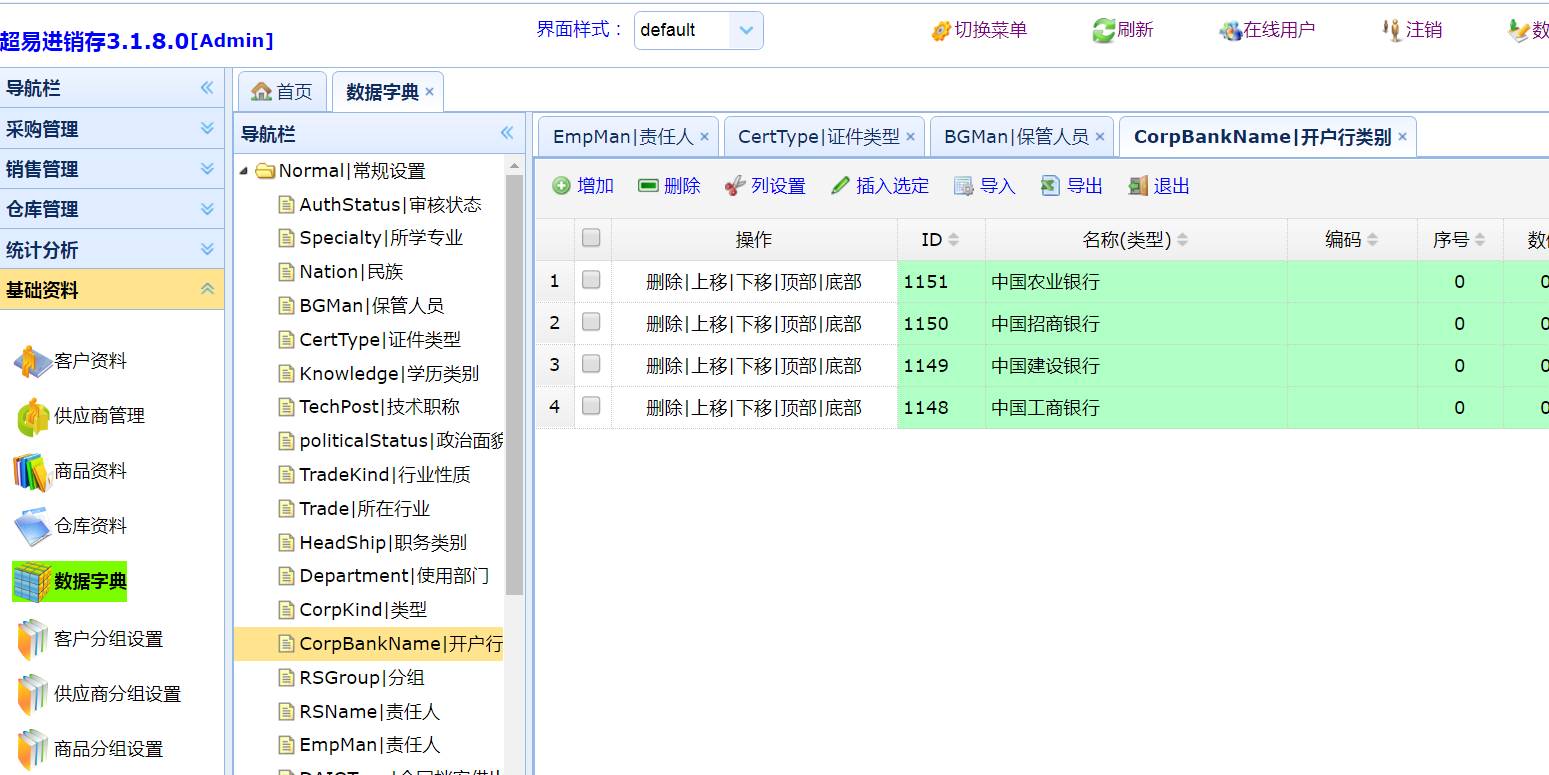Open Supplier Management (供应商管理) icon

tap(33, 417)
